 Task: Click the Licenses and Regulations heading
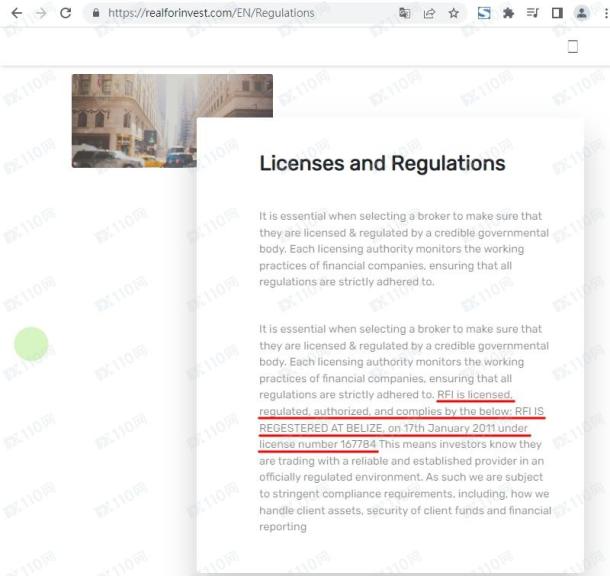382,163
